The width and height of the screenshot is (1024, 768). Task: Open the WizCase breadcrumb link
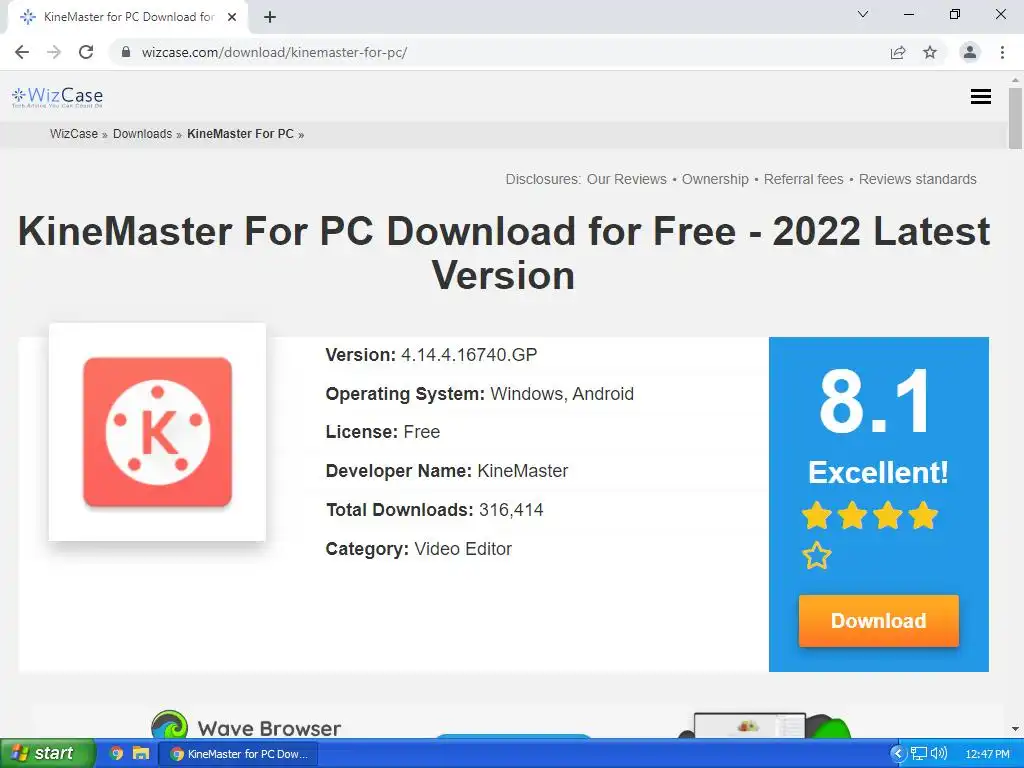tap(74, 134)
